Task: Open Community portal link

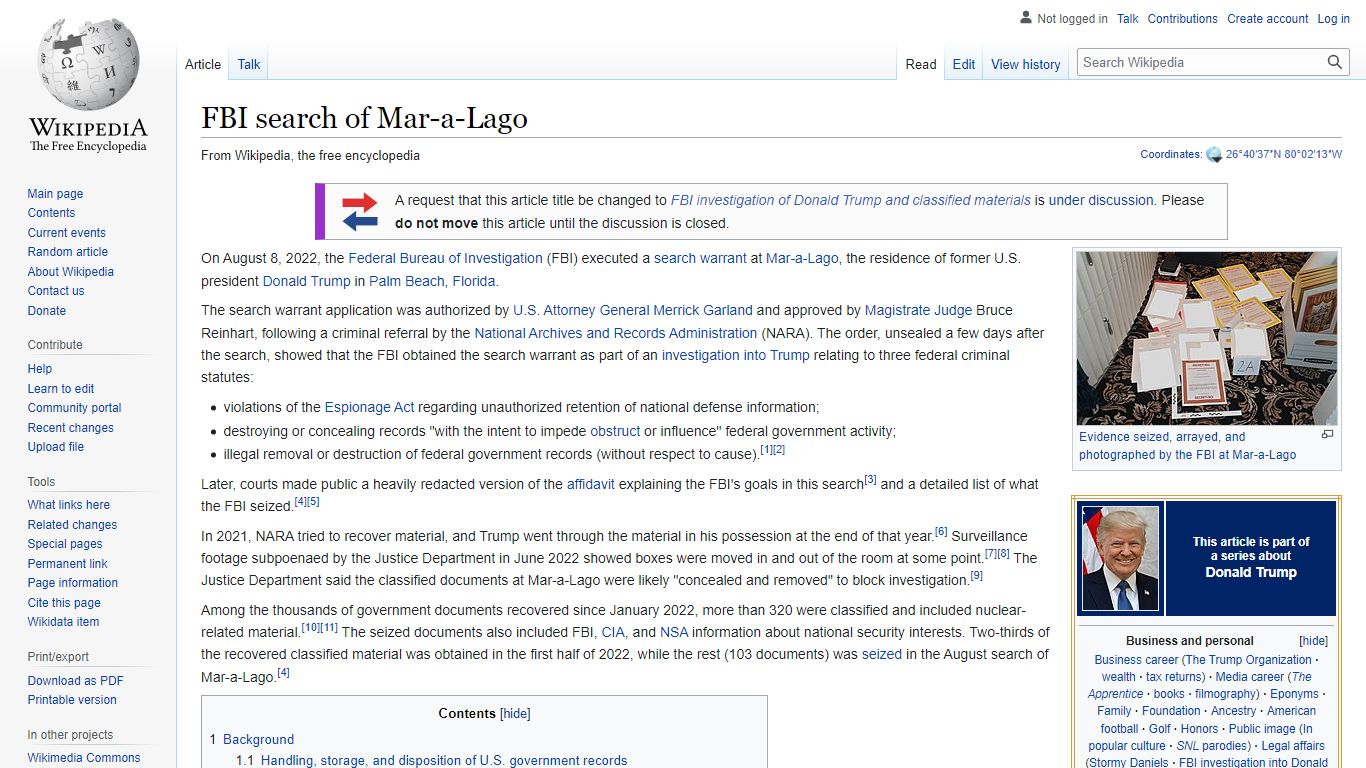Action: click(74, 408)
